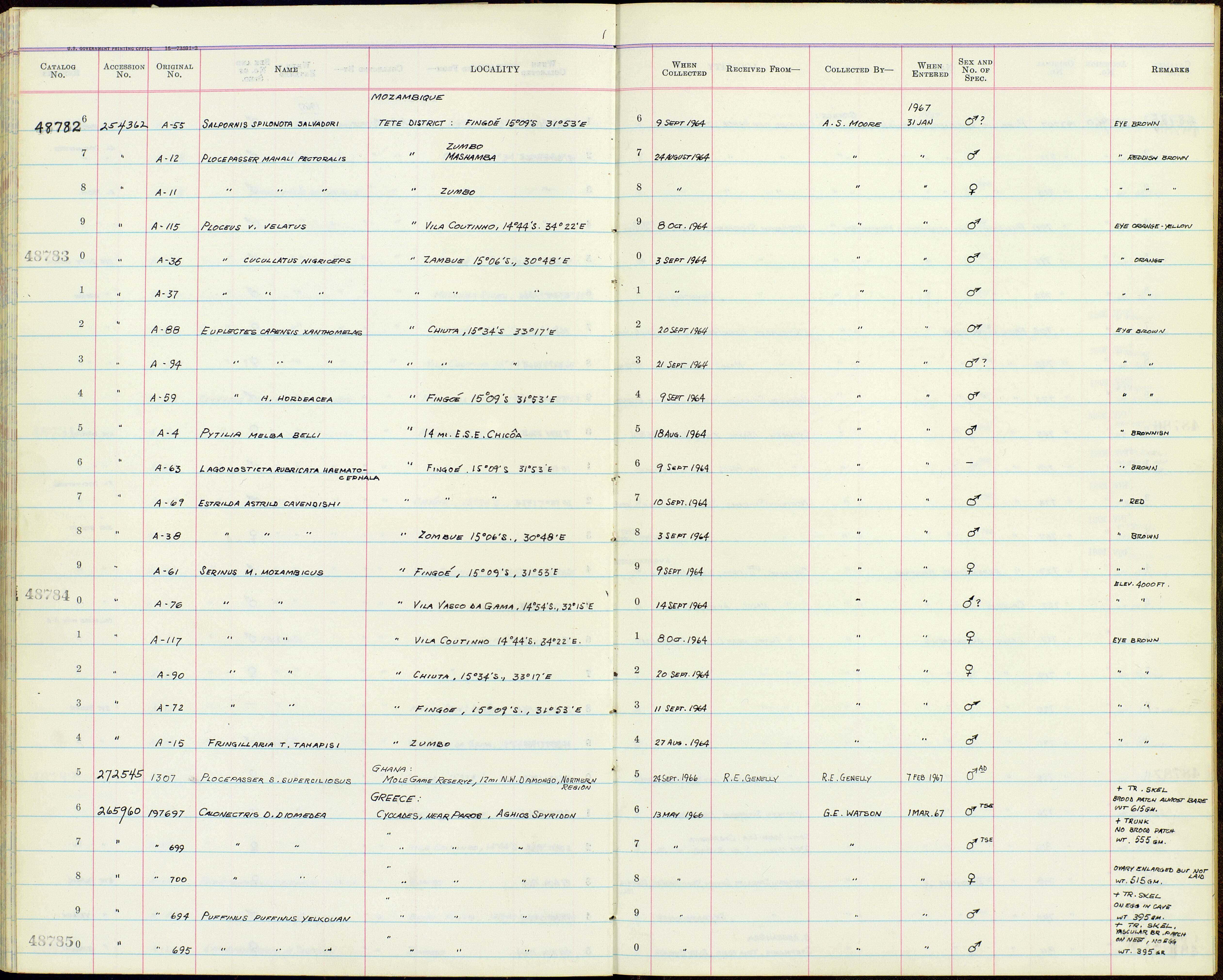Click the Catalog No. column header
This screenshot has height=980, width=1223.
click(x=58, y=70)
